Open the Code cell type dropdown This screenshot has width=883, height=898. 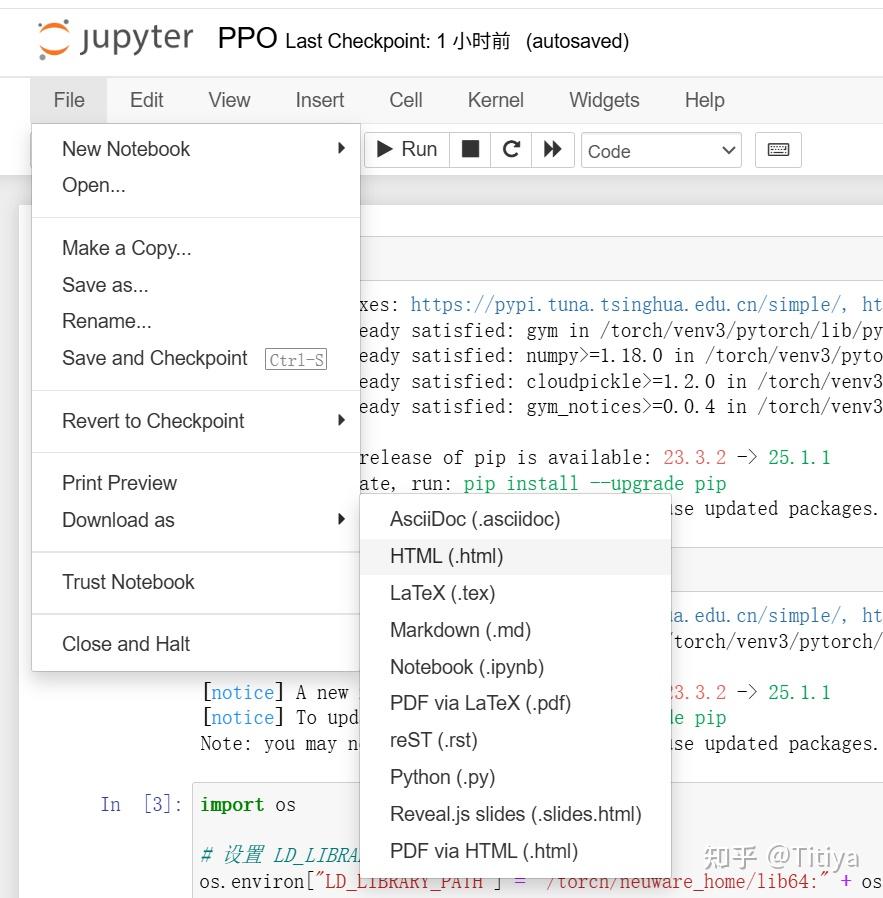click(x=660, y=149)
